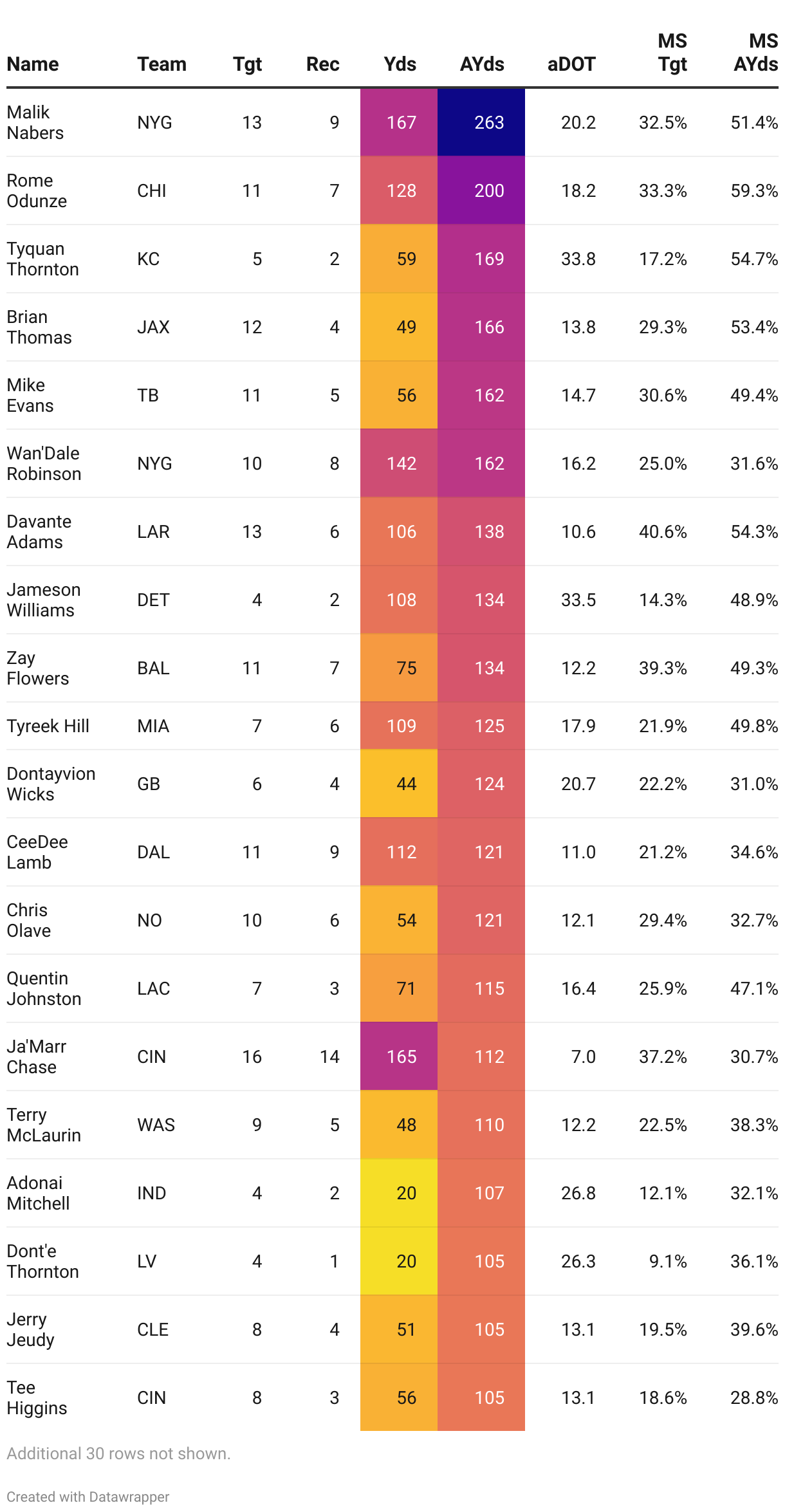This screenshot has height=1512, width=785.
Task: Open the Created with Datawrapper link
Action: point(88,1497)
